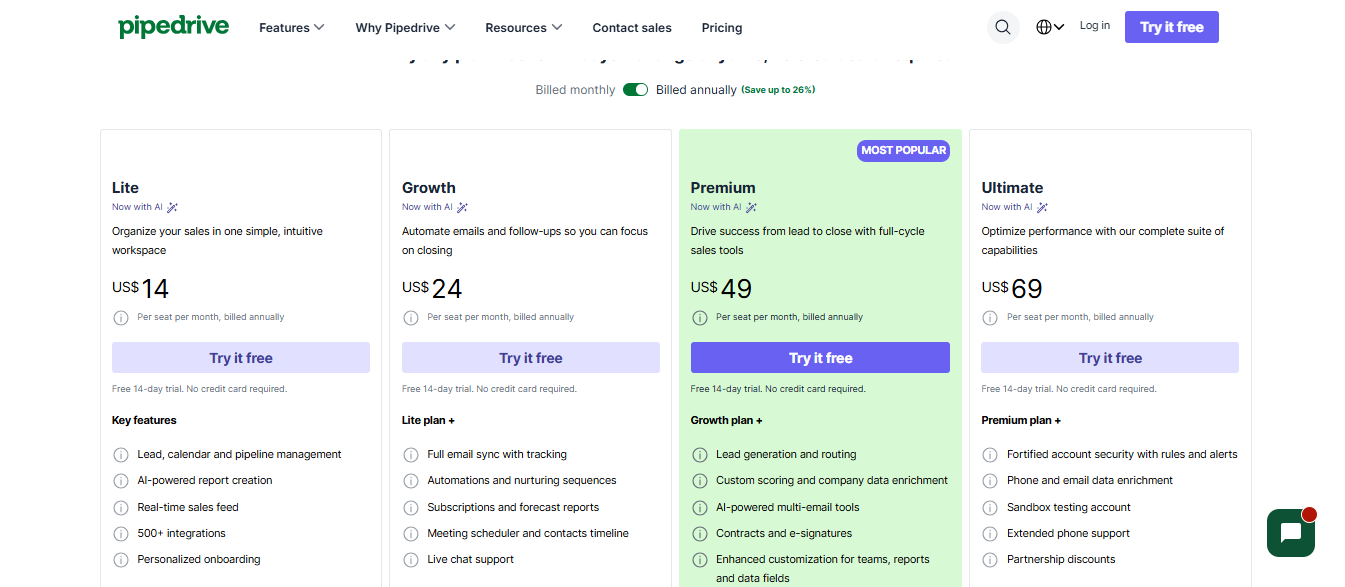
Task: Click the MOST POPULAR badge on Premium
Action: pyautogui.click(x=903, y=150)
